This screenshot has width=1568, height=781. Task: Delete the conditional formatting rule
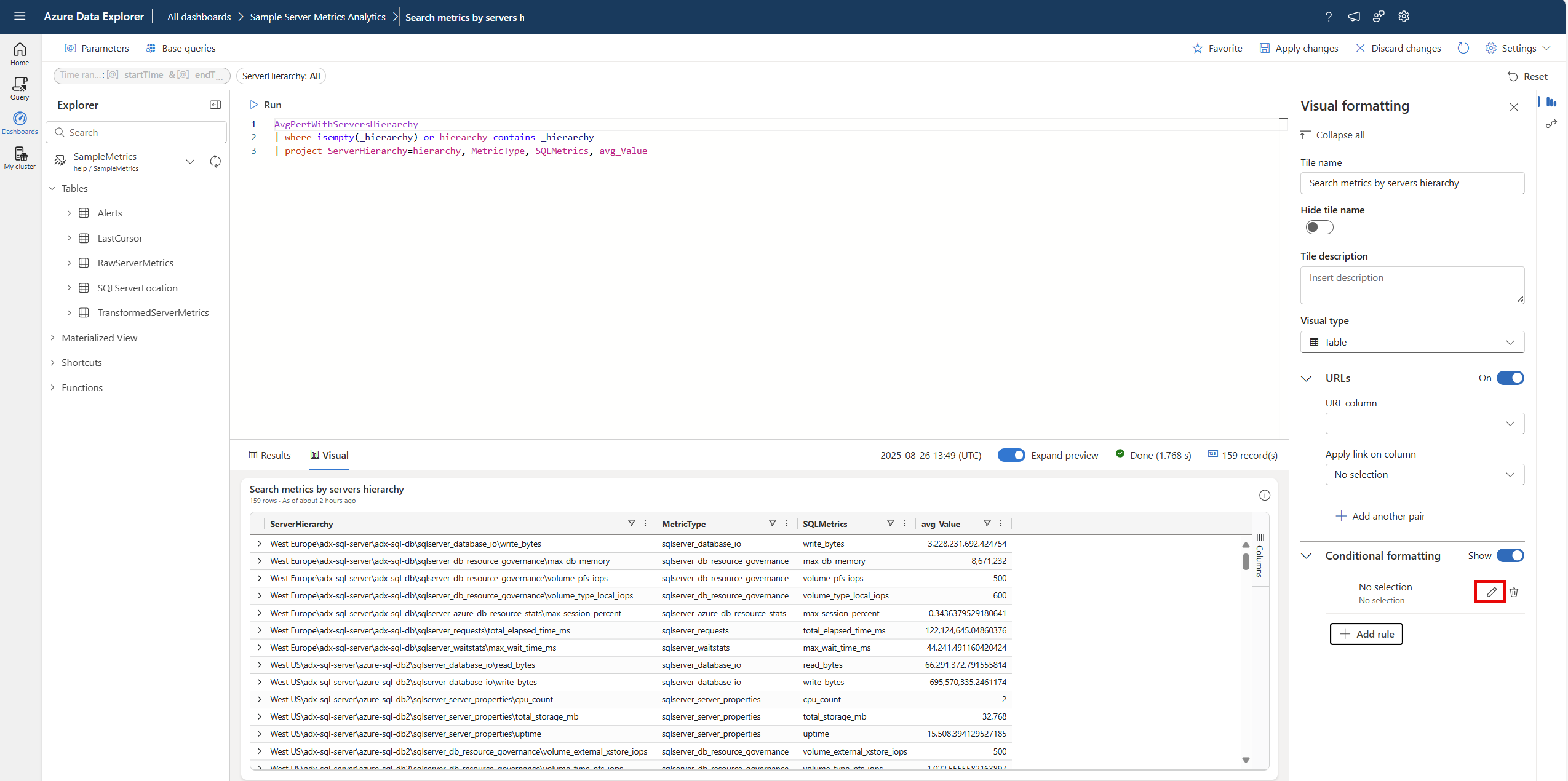coord(1514,592)
